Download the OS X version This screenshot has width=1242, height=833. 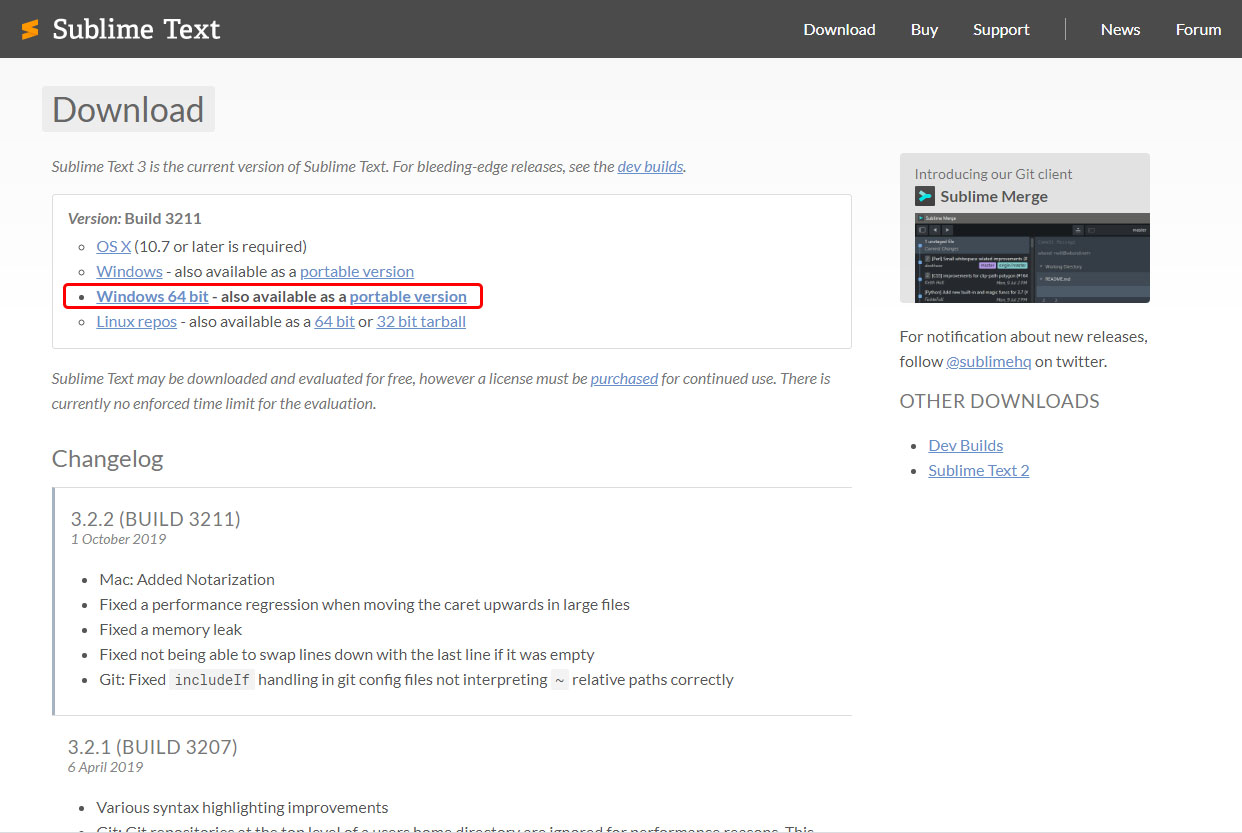click(x=113, y=246)
